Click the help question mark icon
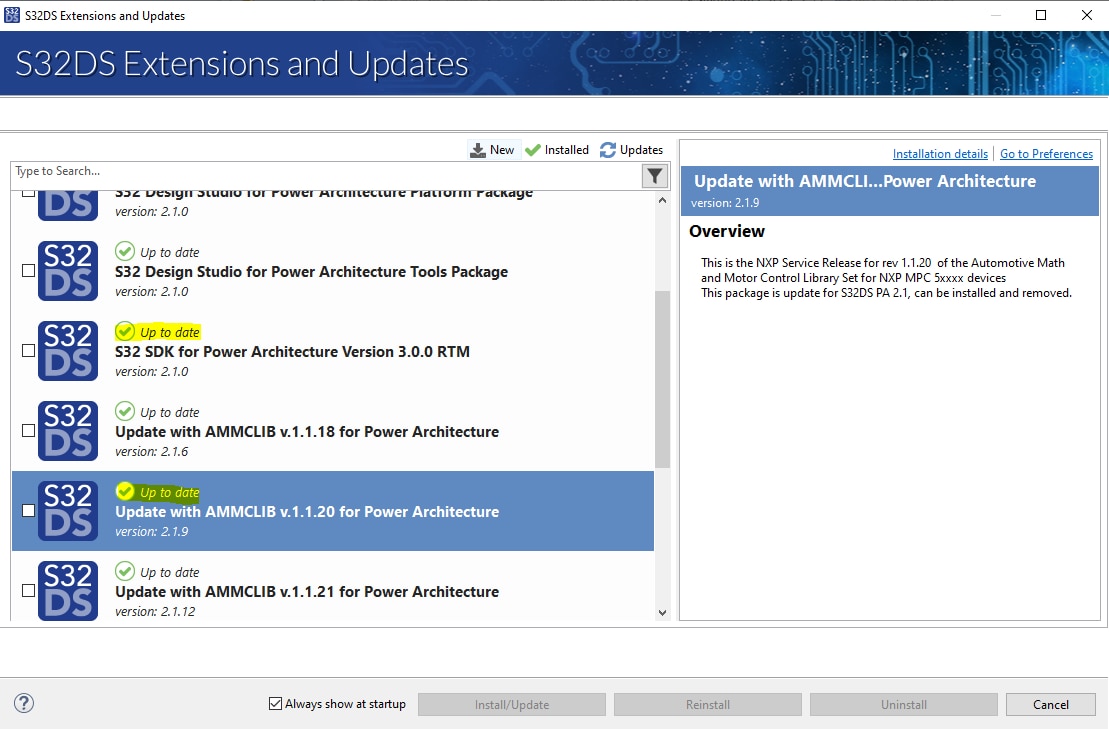The height and width of the screenshot is (729, 1109). click(x=24, y=703)
